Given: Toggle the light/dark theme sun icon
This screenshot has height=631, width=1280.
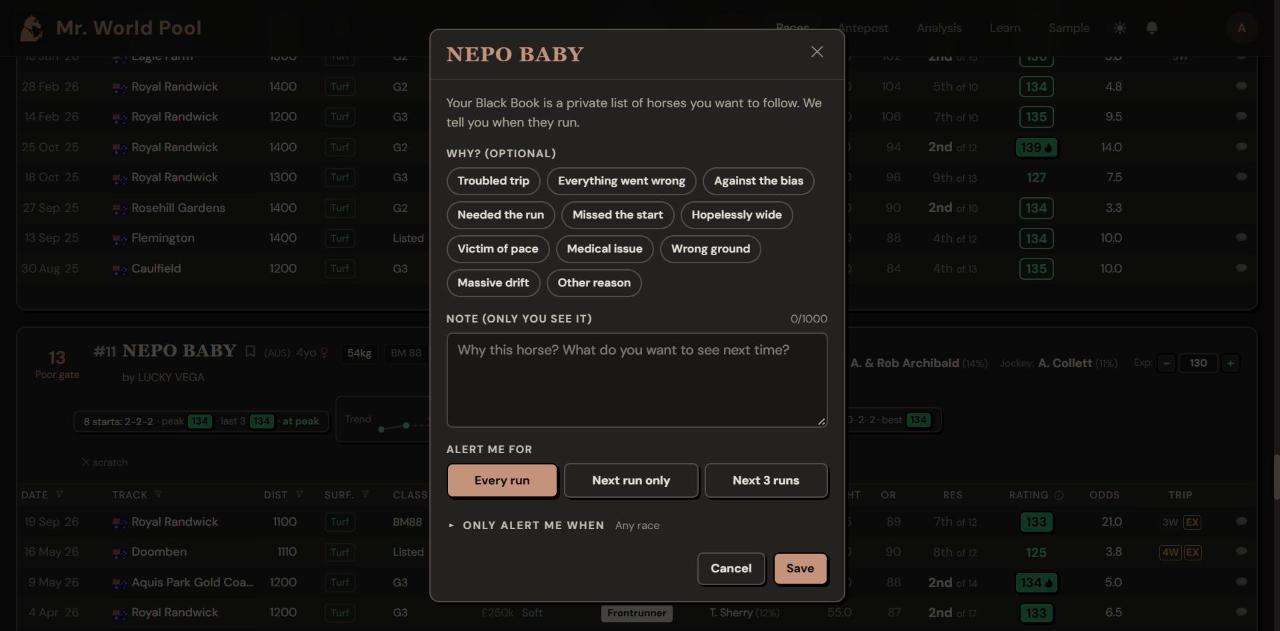Looking at the screenshot, I should tap(1120, 28).
